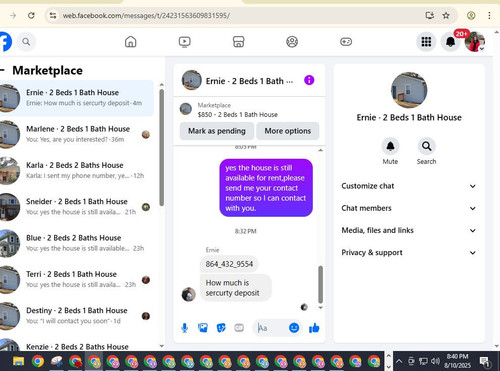Click the purple 'yes the house is still available' message
Viewport: 500px width, 371px height.
(x=266, y=188)
